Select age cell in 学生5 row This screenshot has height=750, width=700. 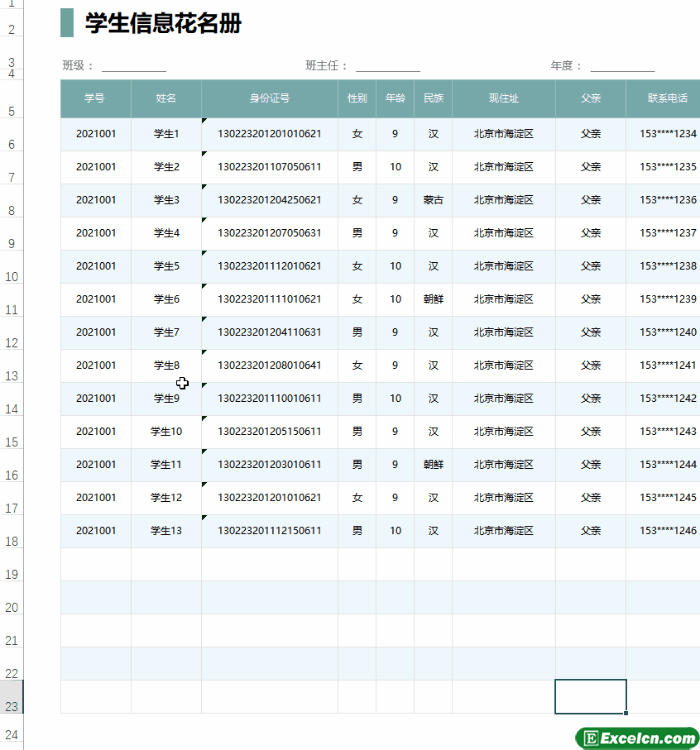(x=395, y=266)
